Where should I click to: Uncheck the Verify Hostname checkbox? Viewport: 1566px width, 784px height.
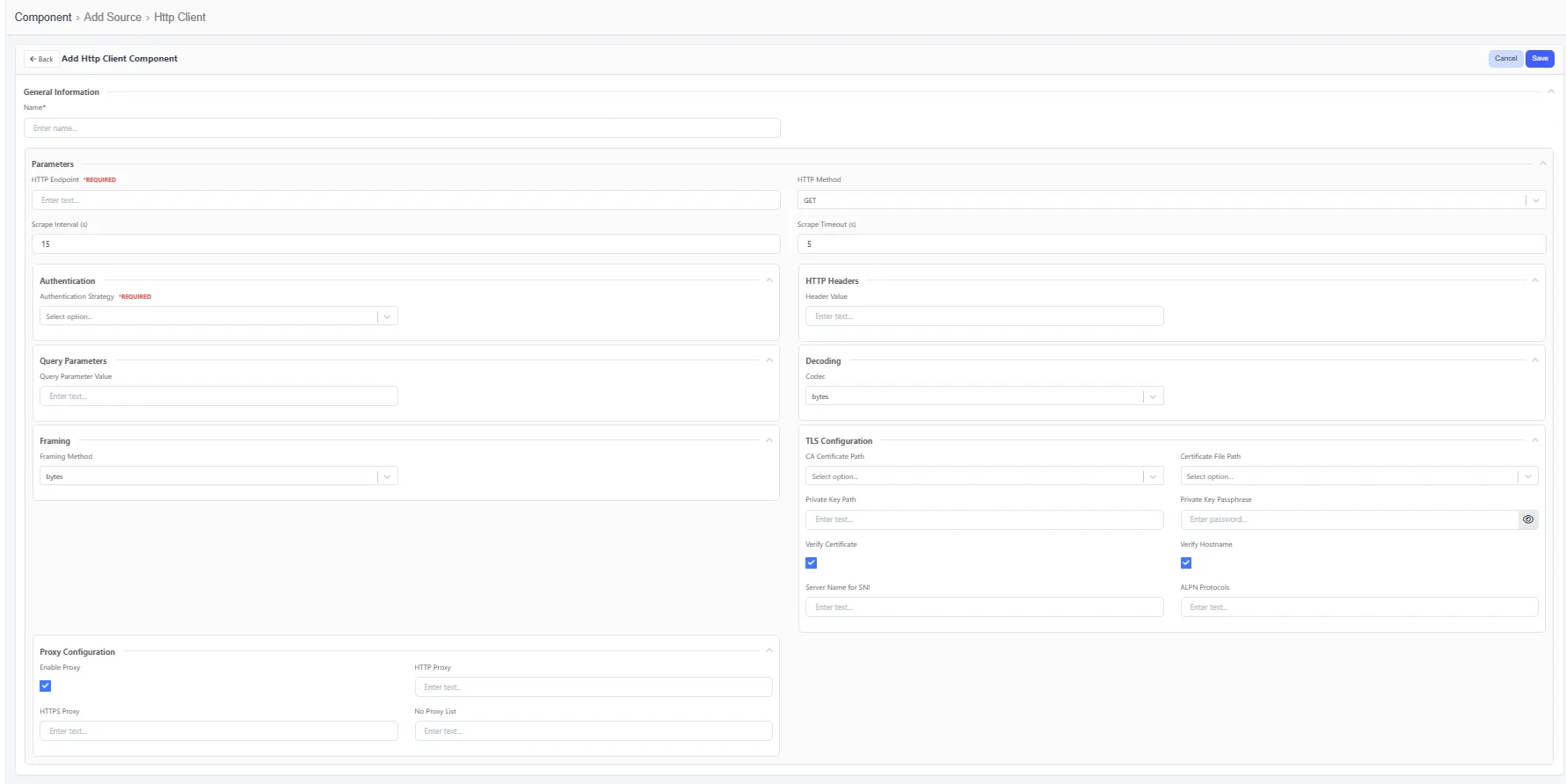1186,563
